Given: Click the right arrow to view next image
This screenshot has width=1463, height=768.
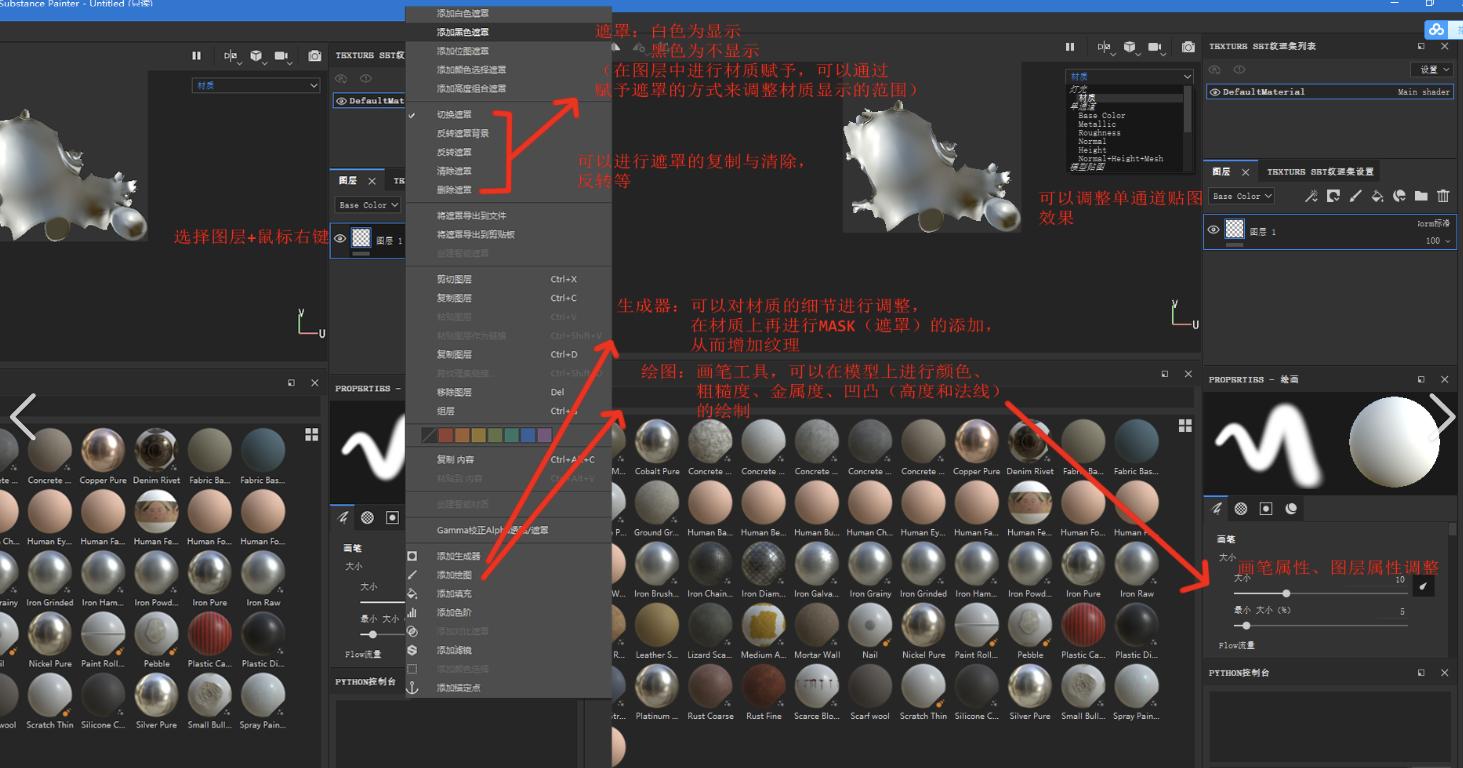Looking at the screenshot, I should point(1441,413).
